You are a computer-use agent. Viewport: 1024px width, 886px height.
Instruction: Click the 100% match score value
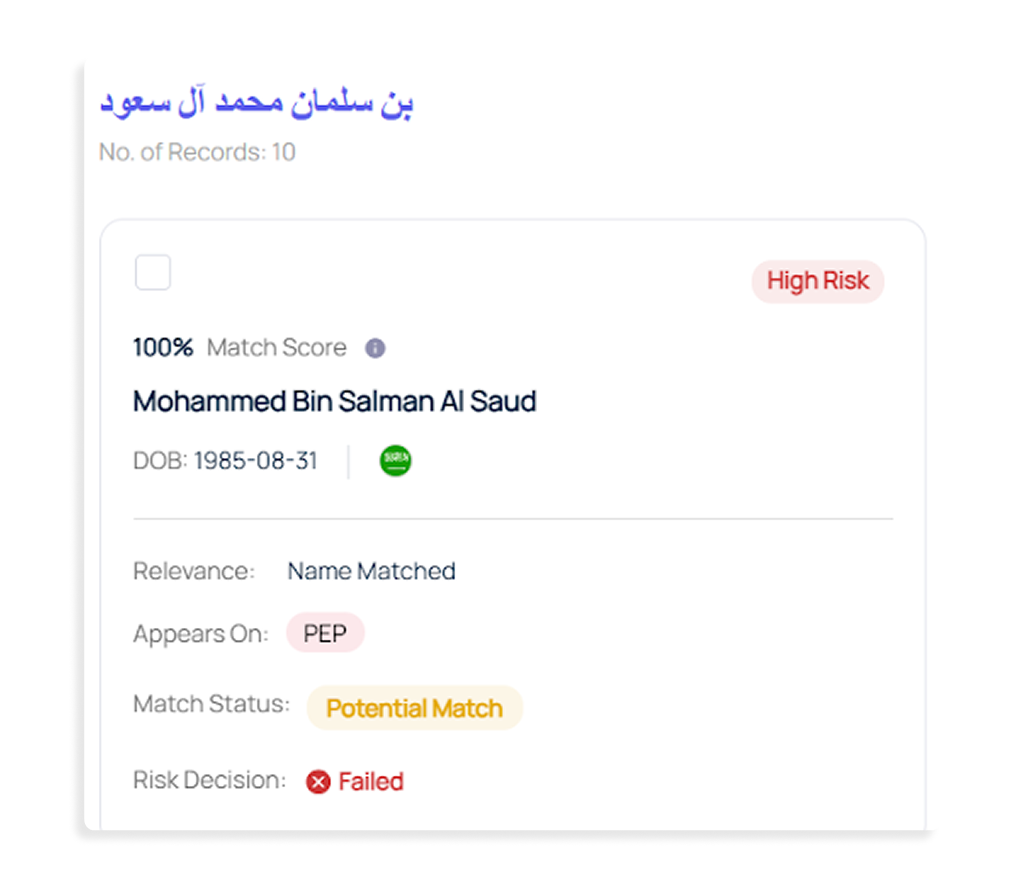(x=163, y=348)
